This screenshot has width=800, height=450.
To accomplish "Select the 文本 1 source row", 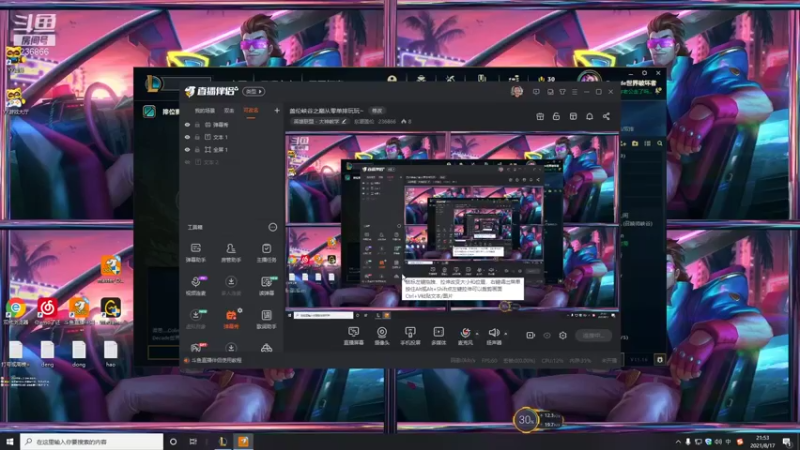I will [232, 137].
